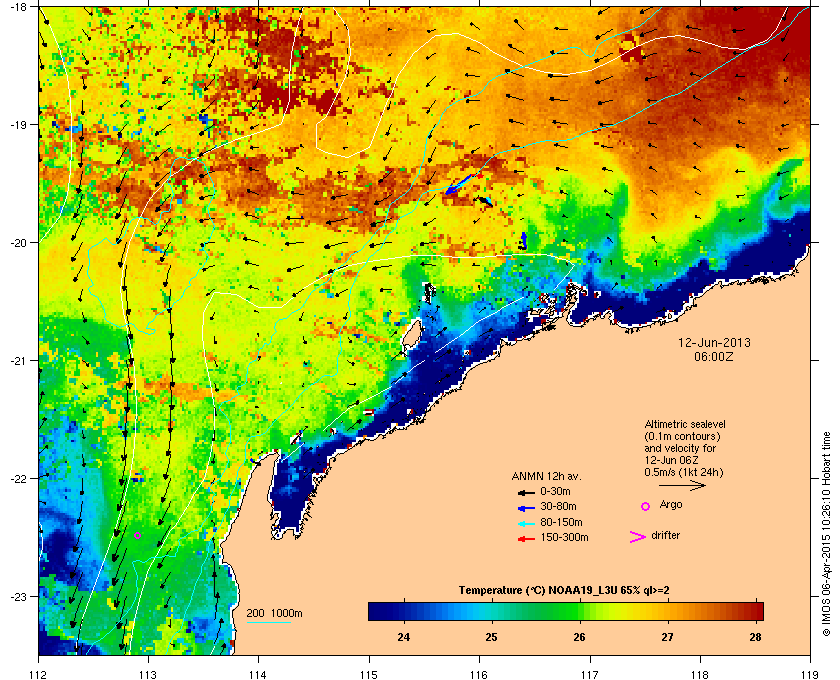Click the 'Temperature (°C) NOAA19_L3U 65% ql>=2' title
This screenshot has width=840, height=680.
564,591
